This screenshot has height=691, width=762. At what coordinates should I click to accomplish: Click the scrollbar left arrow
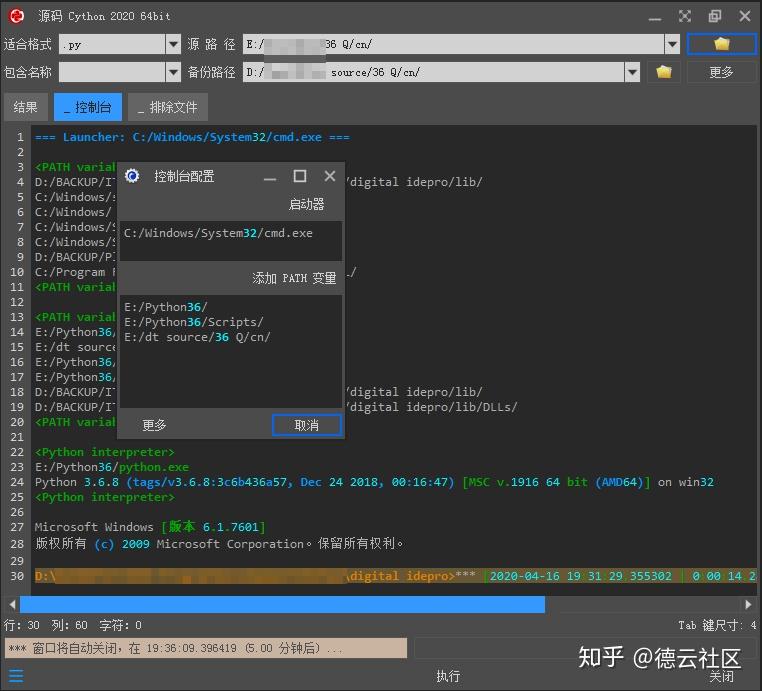coord(13,605)
